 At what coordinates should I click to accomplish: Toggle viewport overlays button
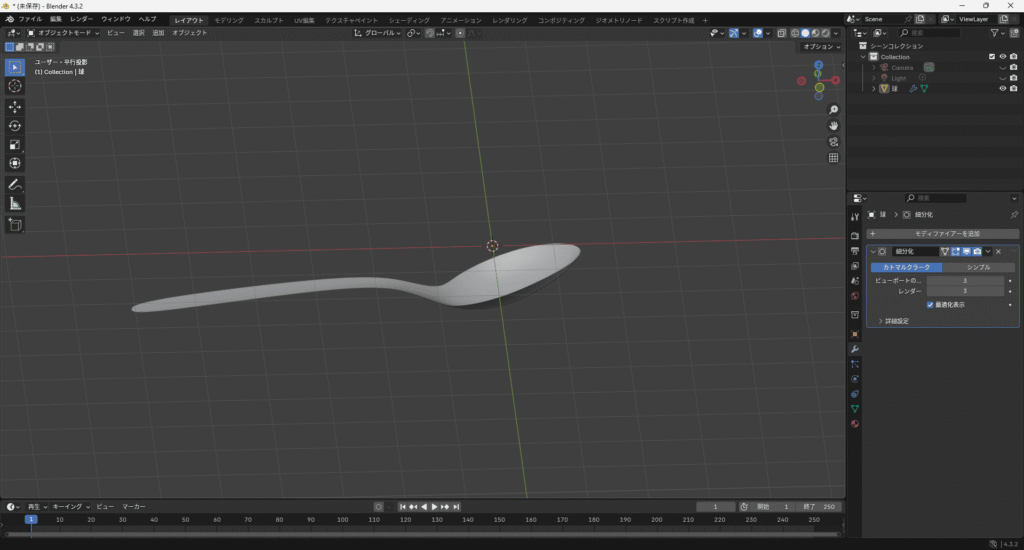pos(758,33)
